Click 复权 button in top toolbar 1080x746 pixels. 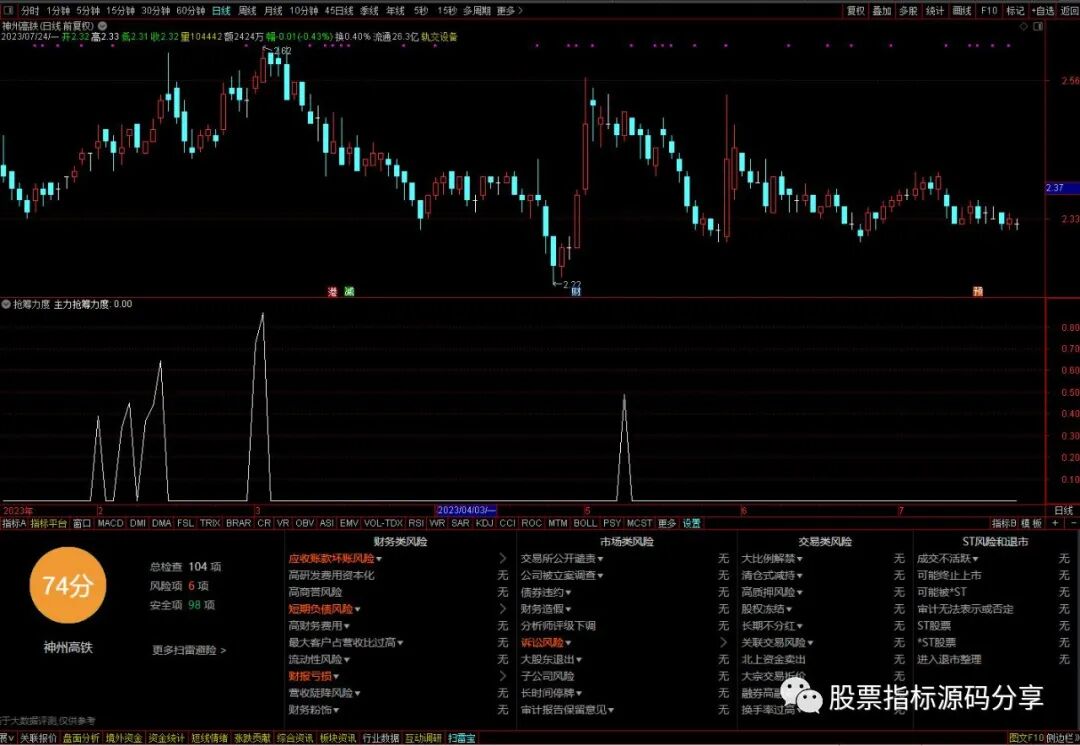tap(856, 11)
